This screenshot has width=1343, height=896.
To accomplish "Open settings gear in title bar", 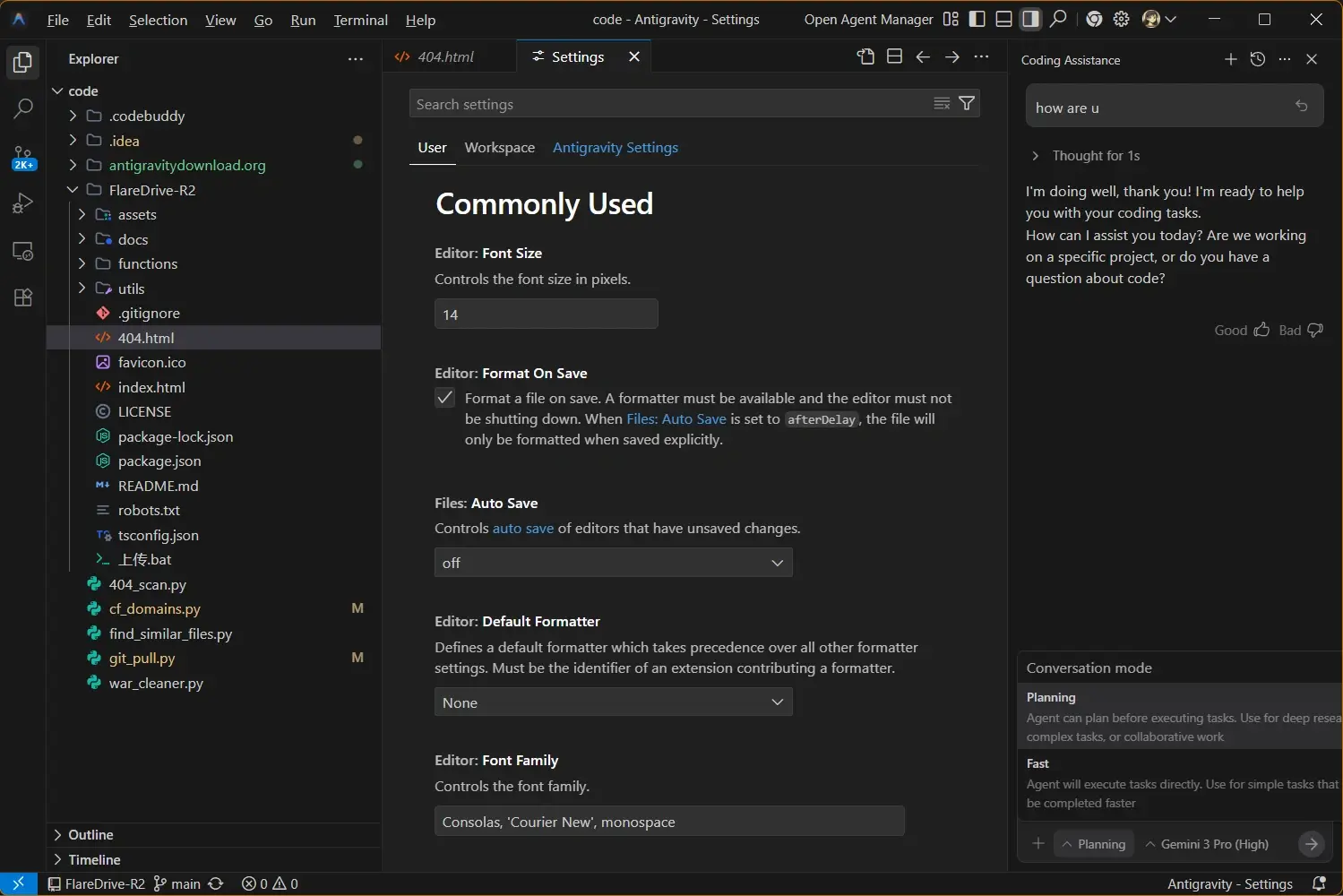I will (1122, 19).
